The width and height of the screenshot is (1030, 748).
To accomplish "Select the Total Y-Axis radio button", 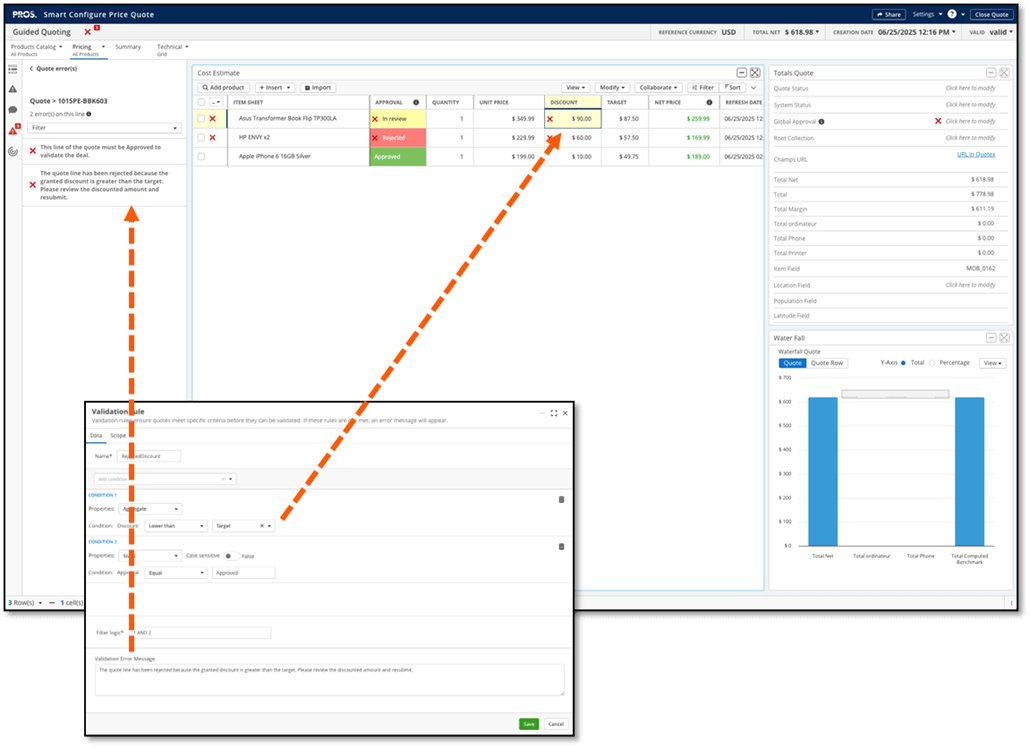I will (x=904, y=363).
